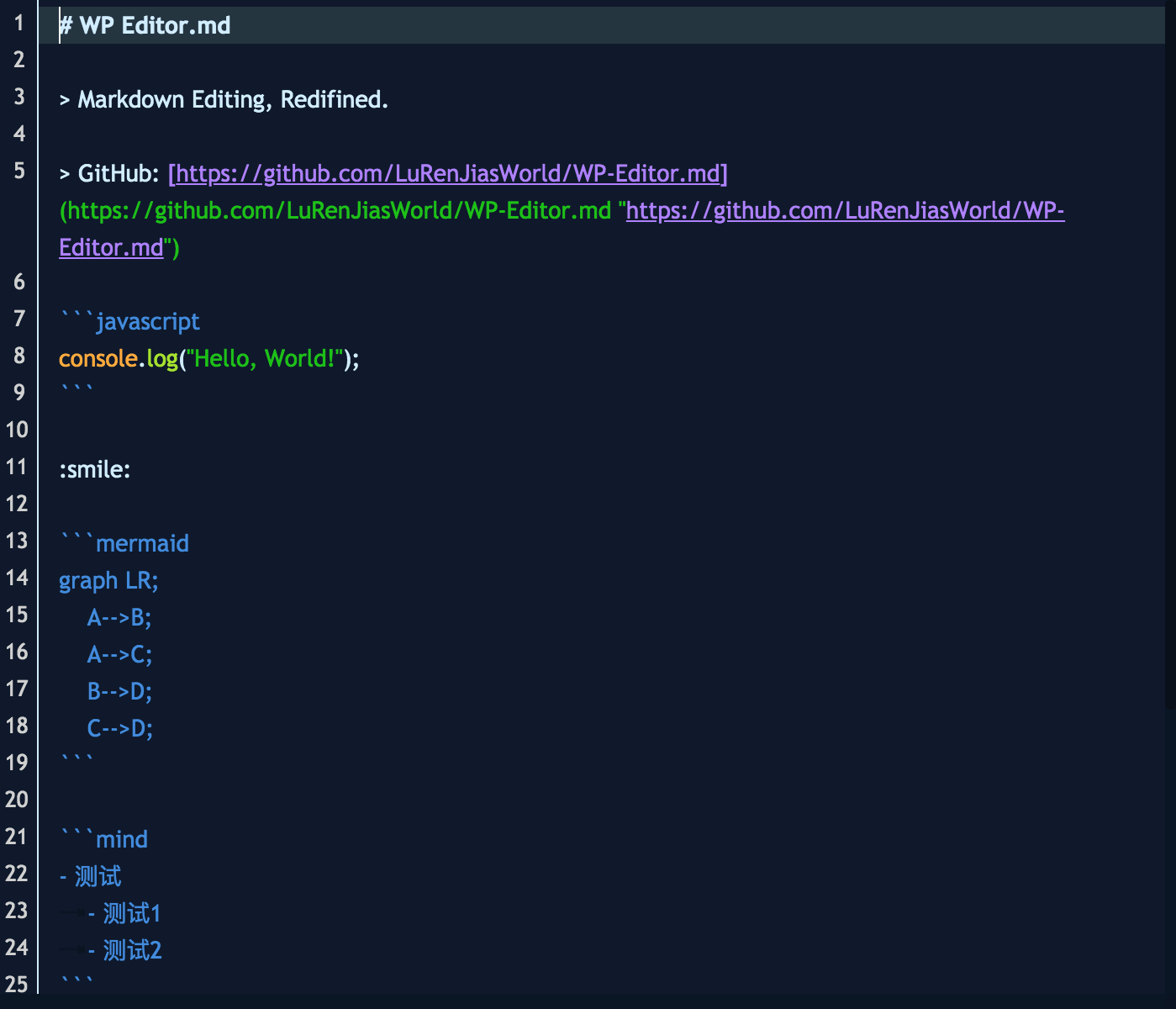Open the bracketed purple GitHub WP-Editor.md link
The height and width of the screenshot is (1009, 1176).
[448, 173]
